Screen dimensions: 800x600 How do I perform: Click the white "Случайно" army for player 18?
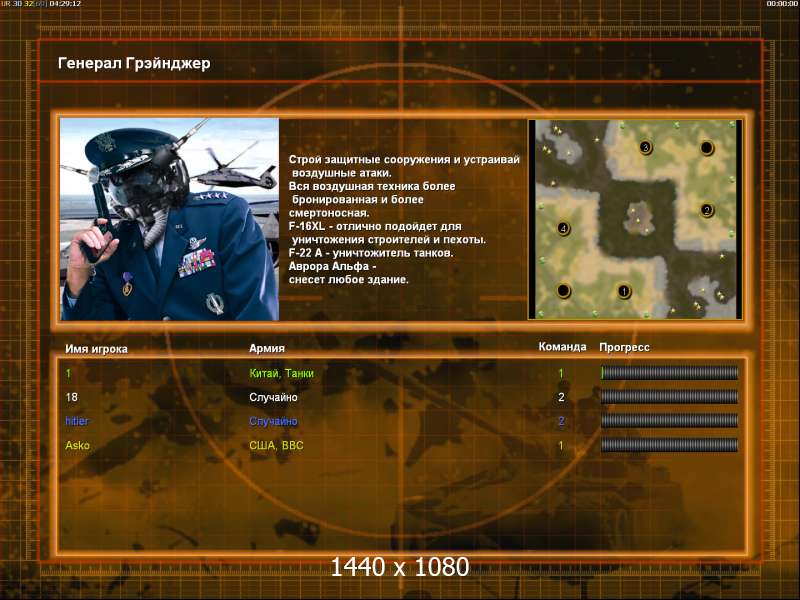[273, 397]
